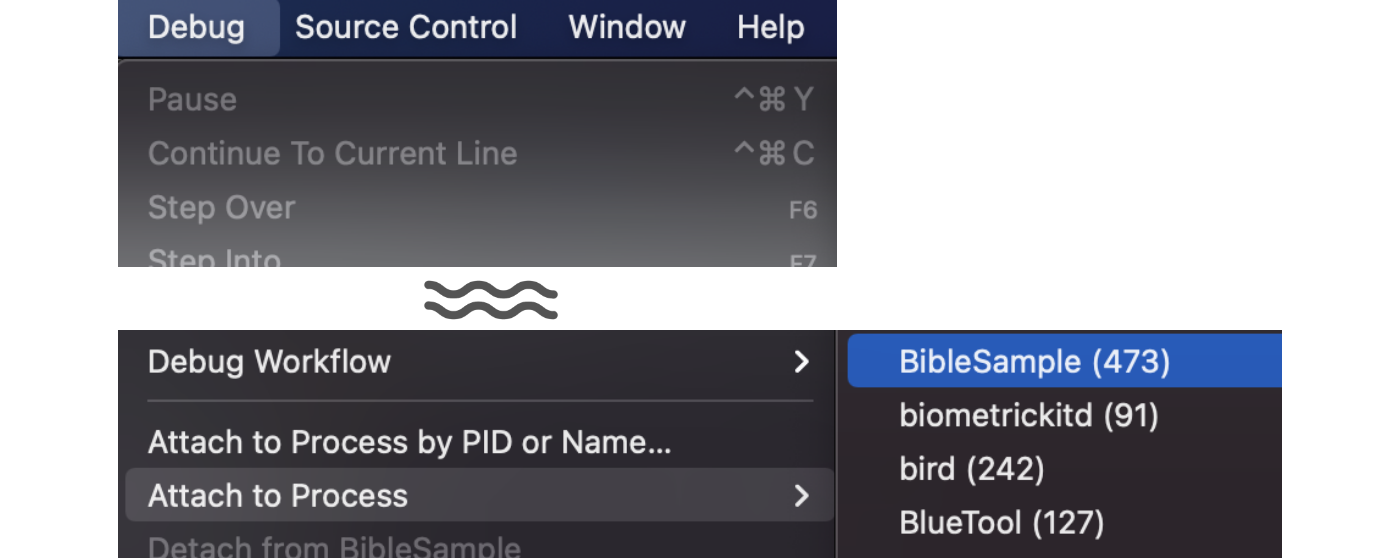The width and height of the screenshot is (1400, 558).
Task: Select the bird (242) process
Action: (x=972, y=469)
